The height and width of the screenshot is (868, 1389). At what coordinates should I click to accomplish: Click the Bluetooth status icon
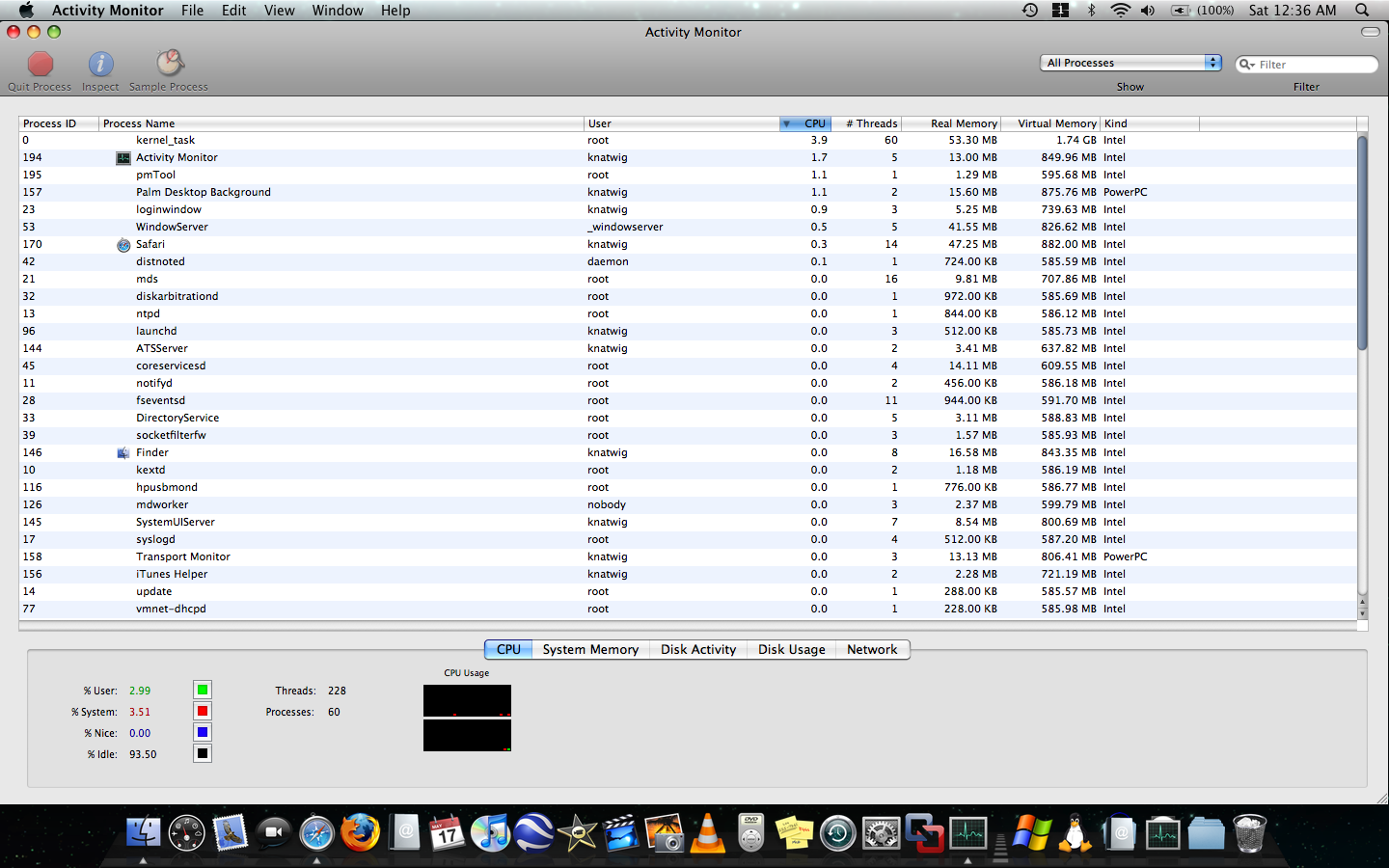1092,11
